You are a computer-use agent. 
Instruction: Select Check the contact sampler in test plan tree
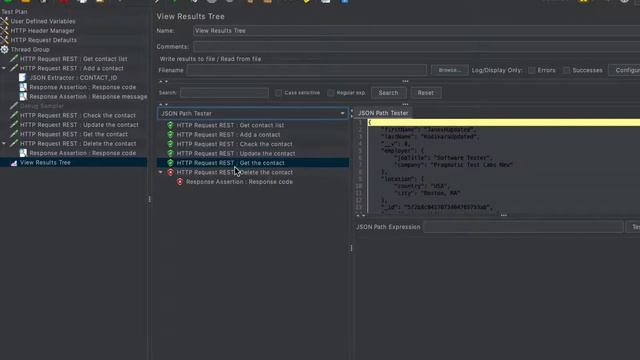point(78,115)
